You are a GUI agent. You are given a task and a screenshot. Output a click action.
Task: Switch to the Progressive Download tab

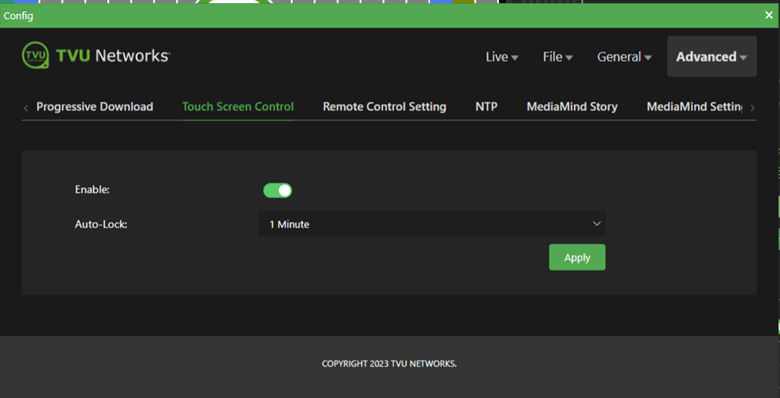95,107
